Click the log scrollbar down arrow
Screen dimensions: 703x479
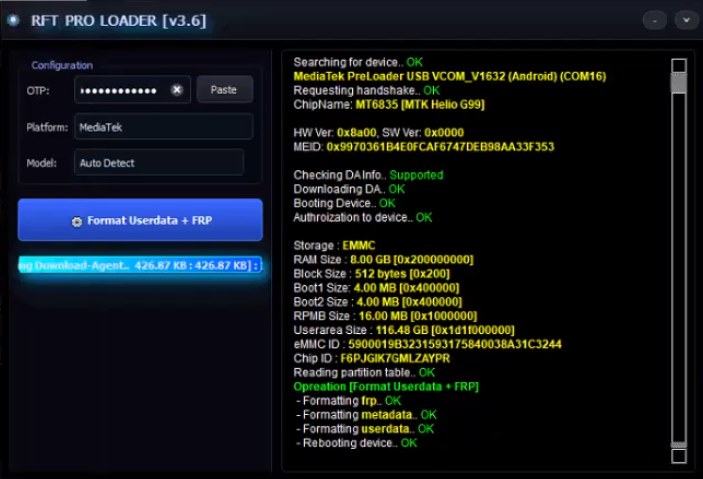click(679, 456)
